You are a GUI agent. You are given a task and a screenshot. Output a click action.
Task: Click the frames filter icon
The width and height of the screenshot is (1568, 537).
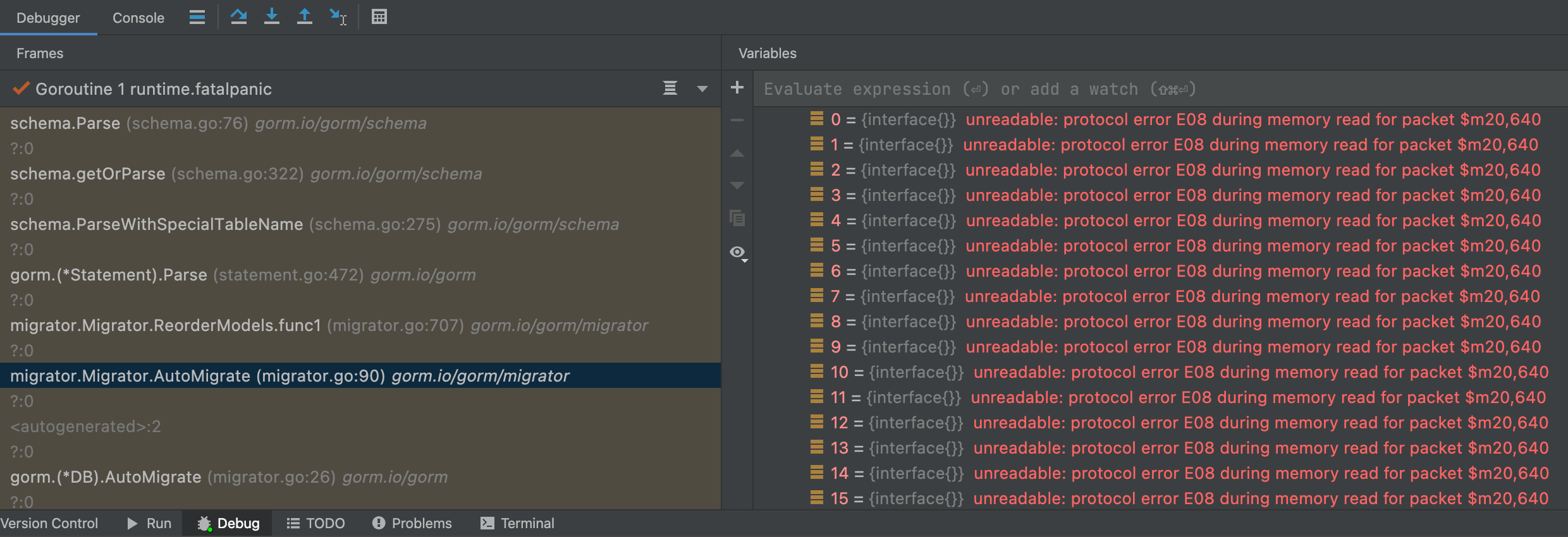point(670,88)
